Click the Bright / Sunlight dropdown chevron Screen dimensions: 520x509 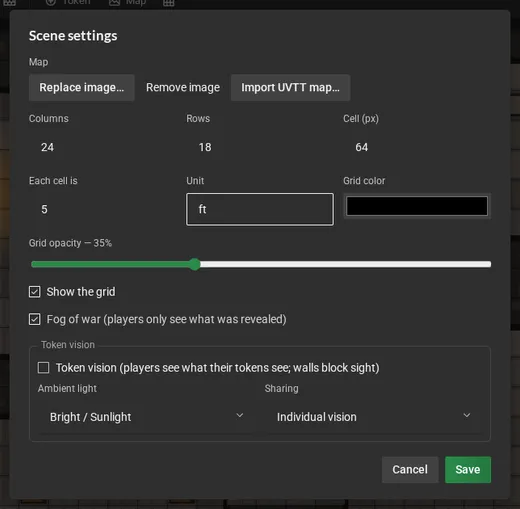[x=240, y=415]
